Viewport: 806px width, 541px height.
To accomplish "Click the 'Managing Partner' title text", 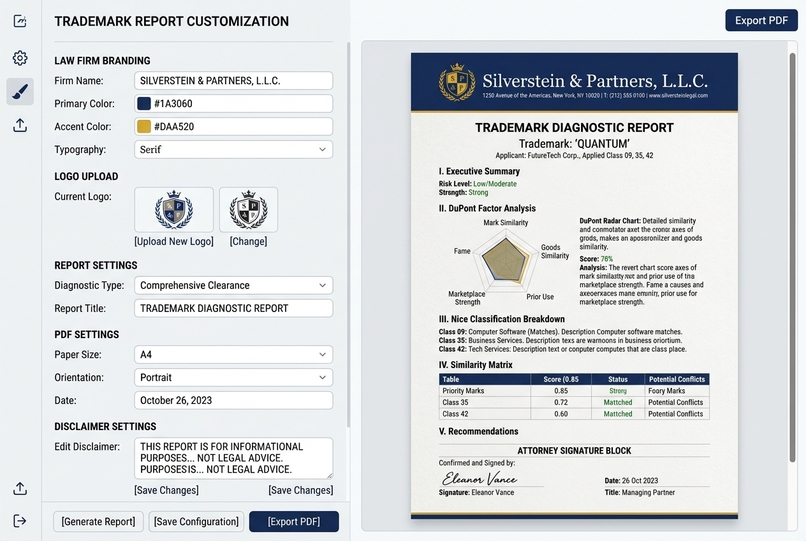I will (648, 492).
